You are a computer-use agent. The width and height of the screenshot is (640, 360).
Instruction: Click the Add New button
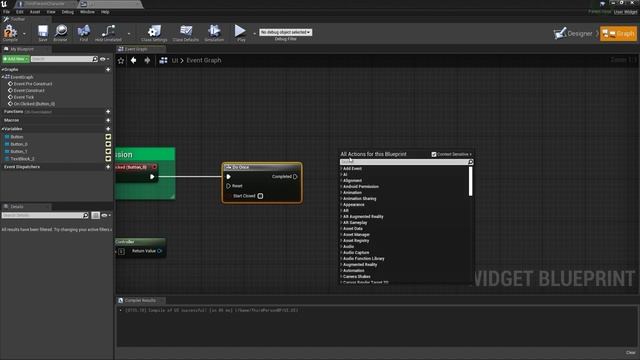click(16, 59)
